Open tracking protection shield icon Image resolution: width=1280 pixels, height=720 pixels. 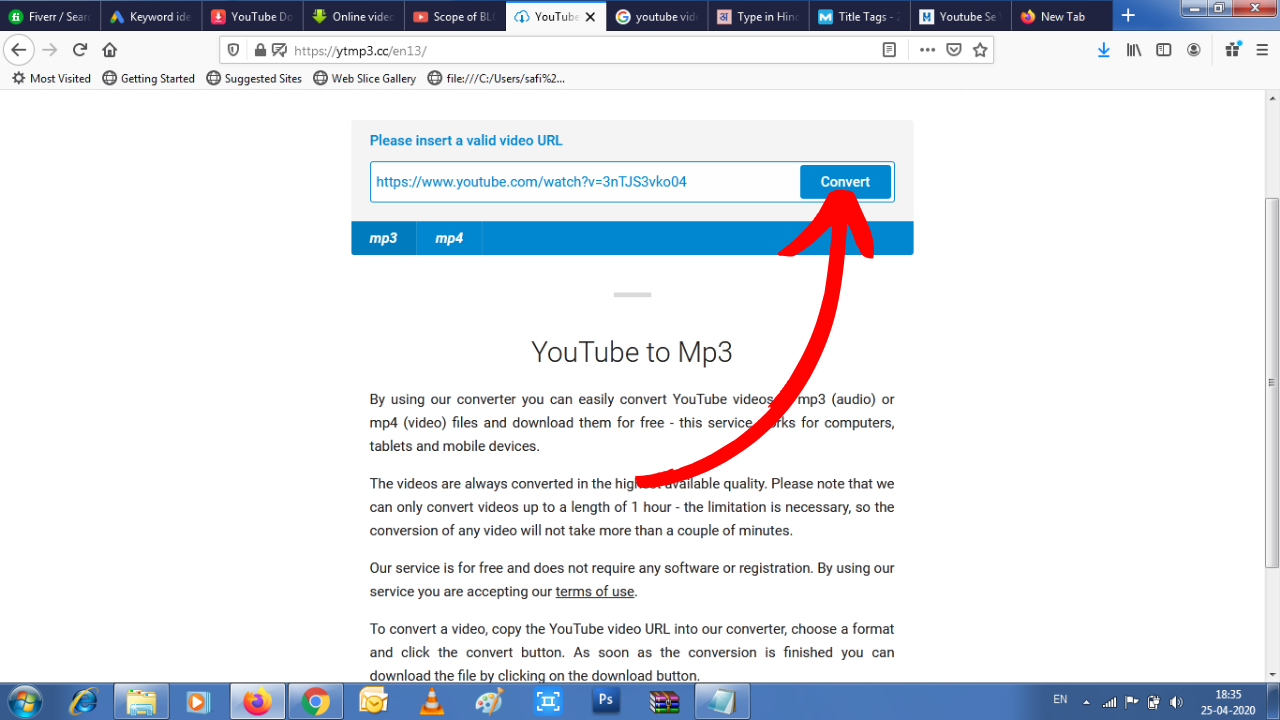coord(234,50)
